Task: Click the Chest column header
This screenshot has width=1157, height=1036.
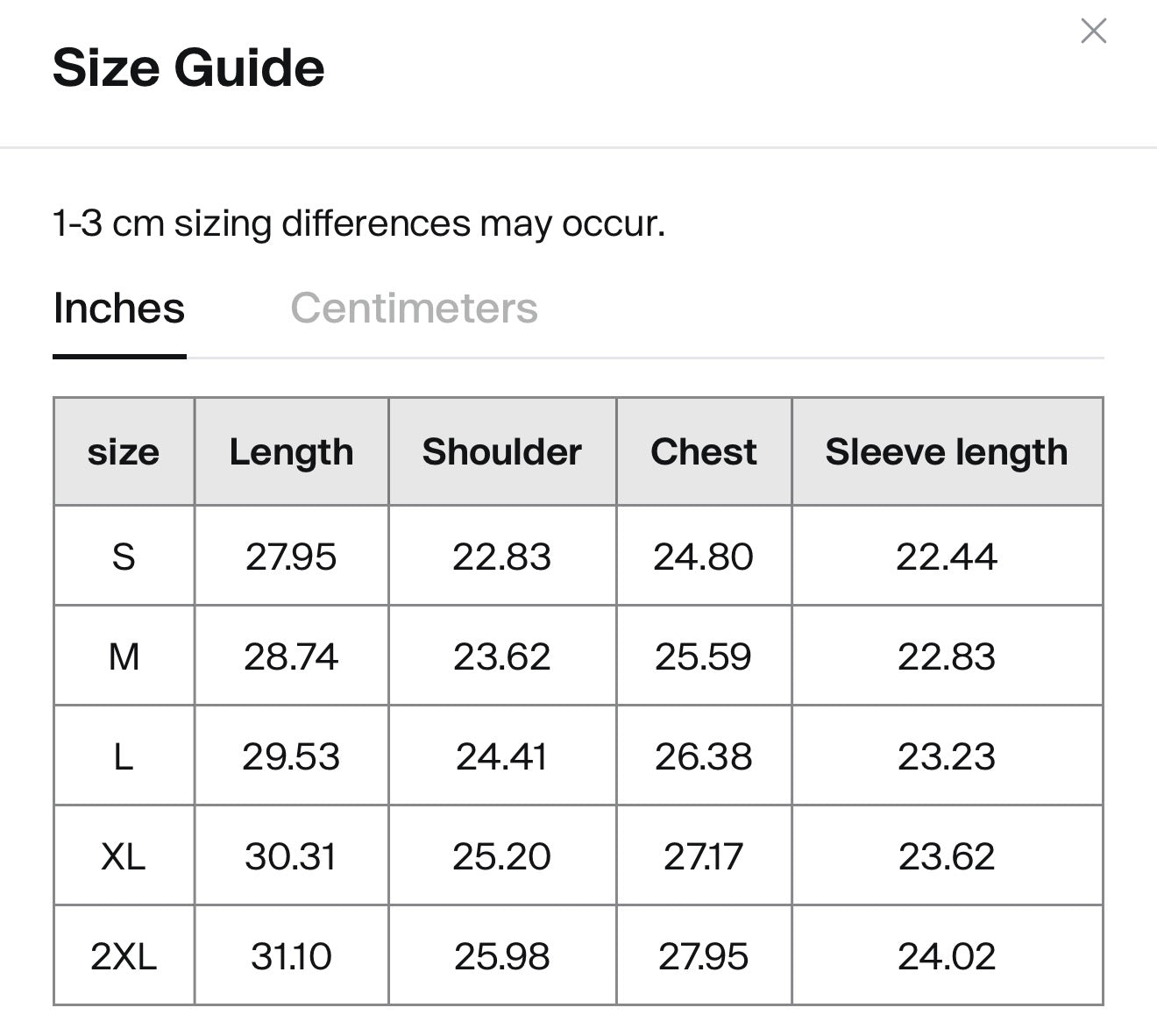Action: pos(703,452)
